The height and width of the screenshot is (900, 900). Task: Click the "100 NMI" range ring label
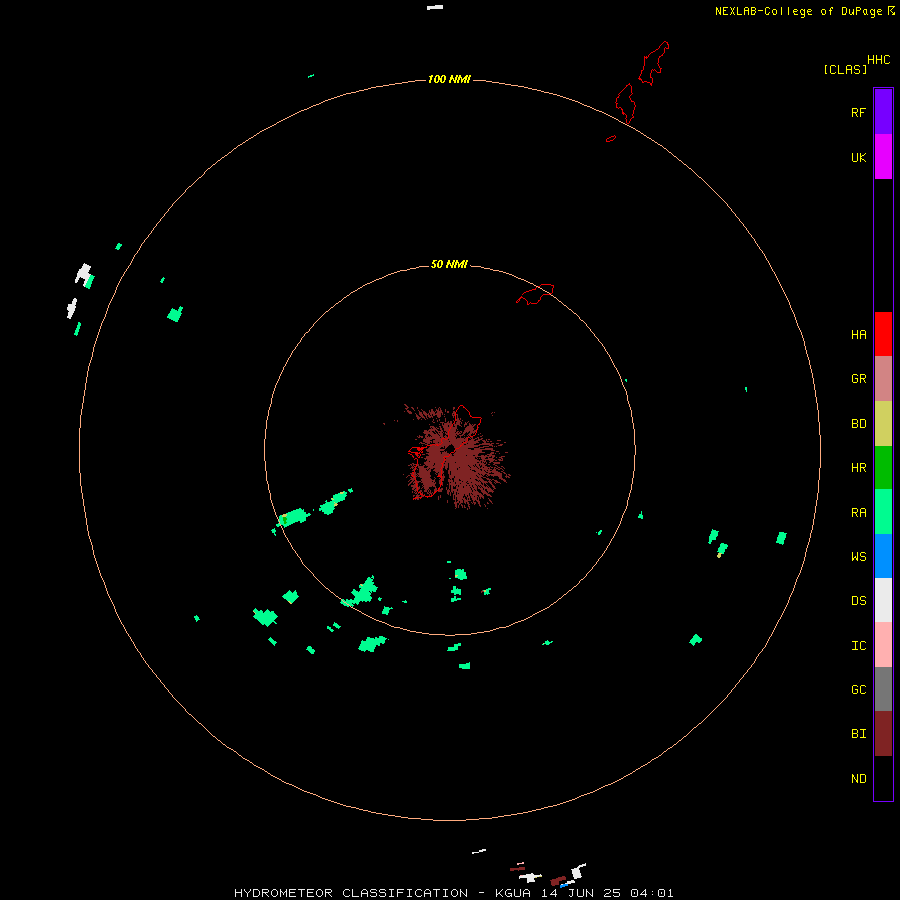tap(449, 79)
